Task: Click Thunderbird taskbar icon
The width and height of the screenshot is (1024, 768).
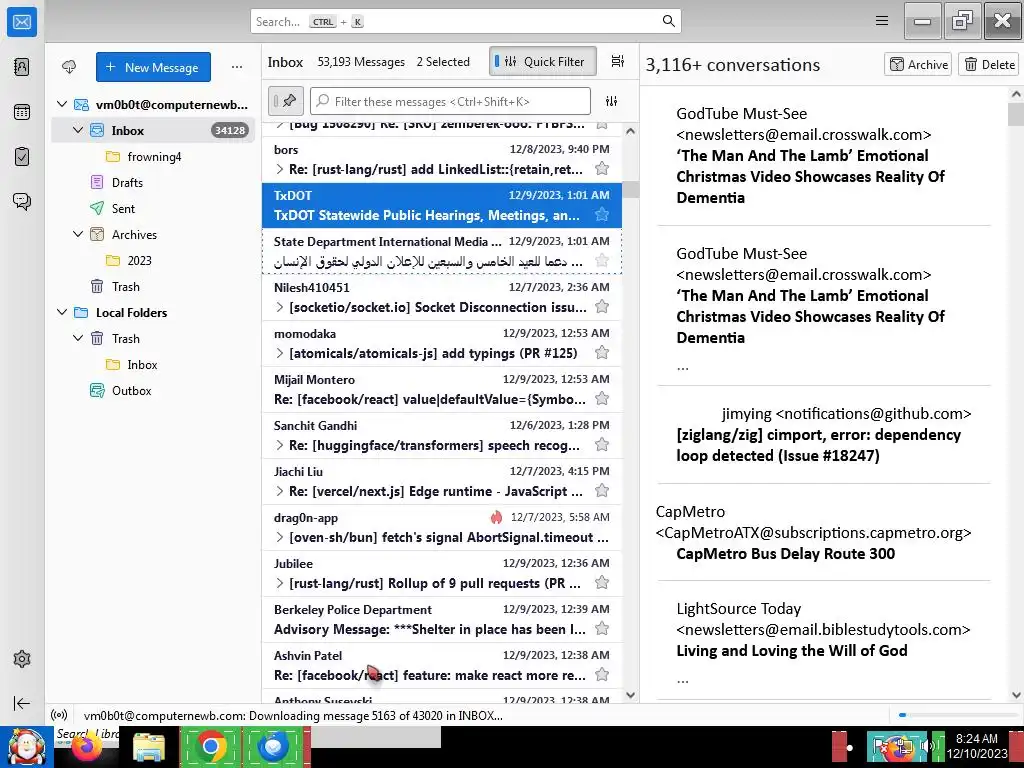Action: [273, 746]
